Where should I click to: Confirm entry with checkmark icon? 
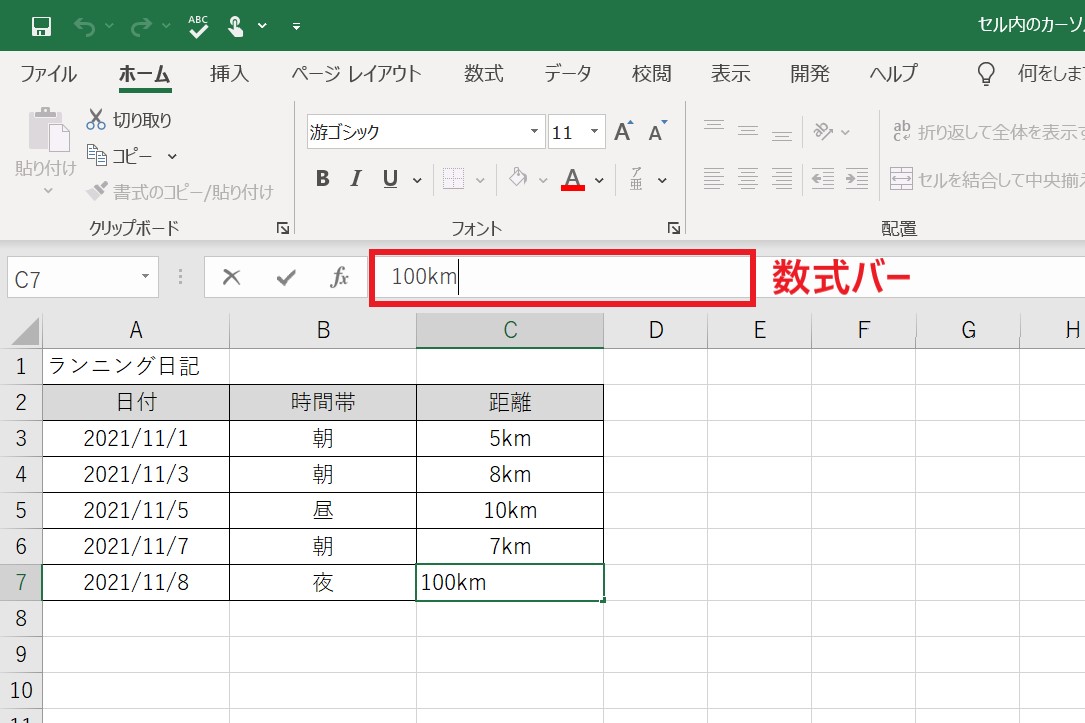pyautogui.click(x=286, y=277)
